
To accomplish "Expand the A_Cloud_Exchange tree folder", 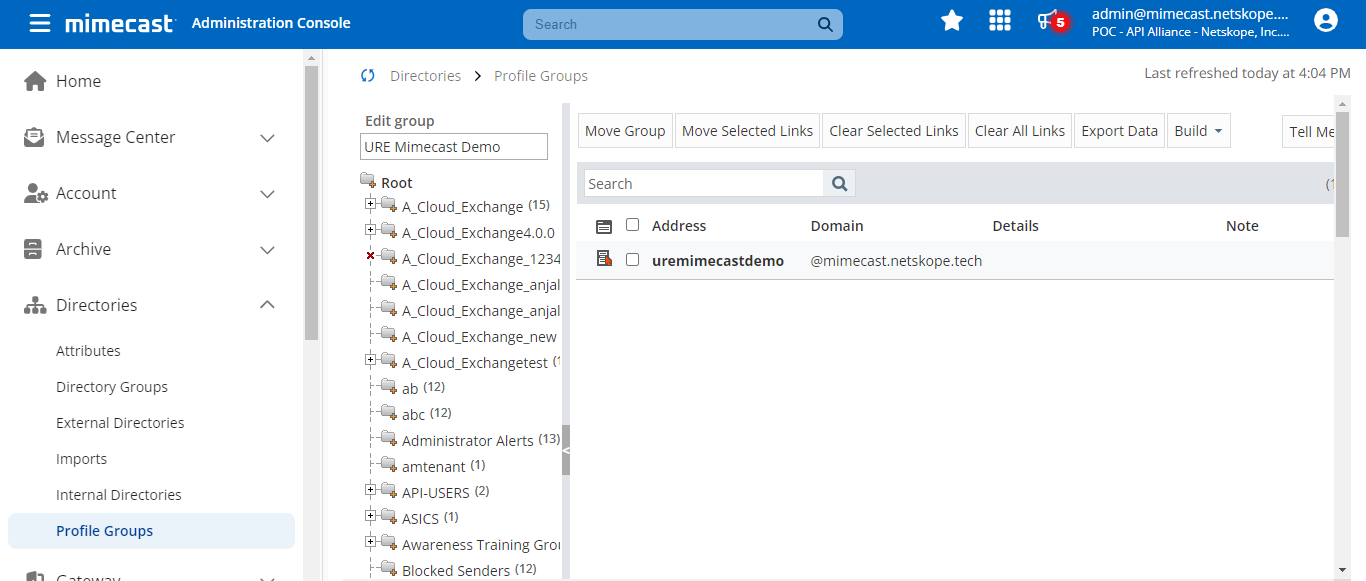I will pyautogui.click(x=371, y=204).
